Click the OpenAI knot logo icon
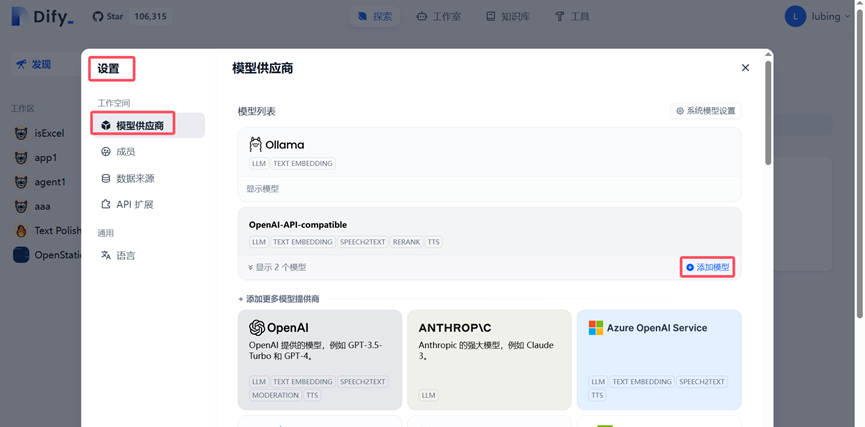 point(257,328)
